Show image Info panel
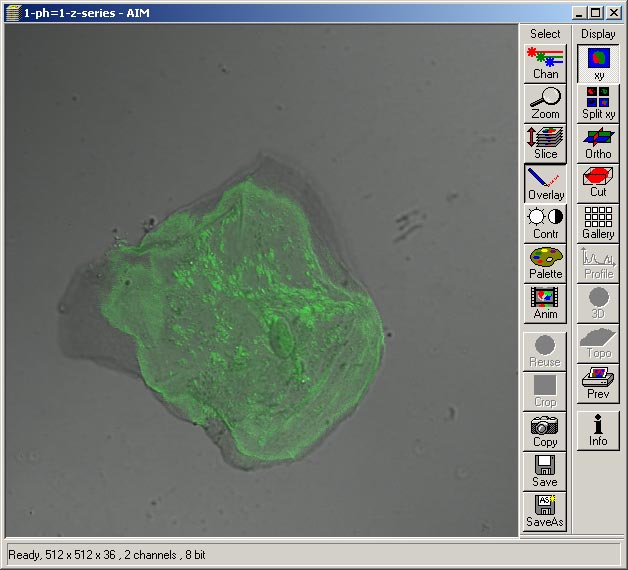The image size is (628, 570). [598, 431]
